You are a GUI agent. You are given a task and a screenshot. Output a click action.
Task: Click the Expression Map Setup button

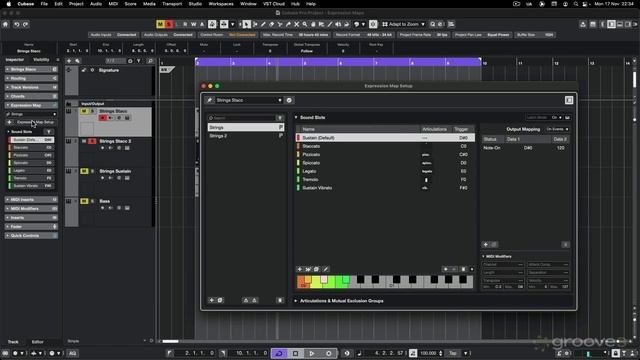click(35, 122)
